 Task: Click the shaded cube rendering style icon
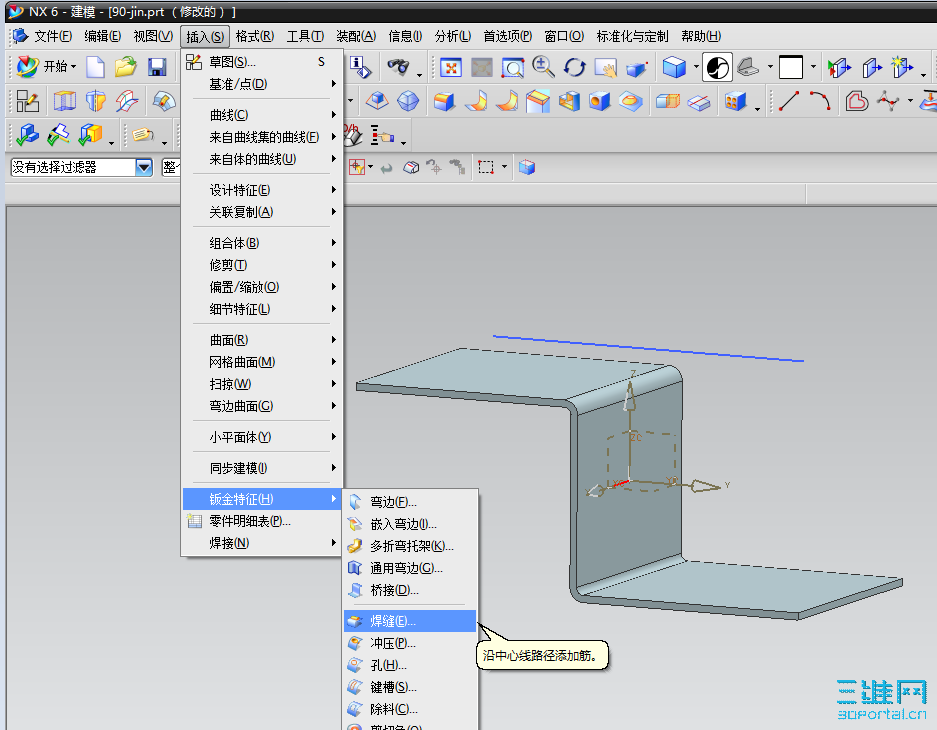674,67
